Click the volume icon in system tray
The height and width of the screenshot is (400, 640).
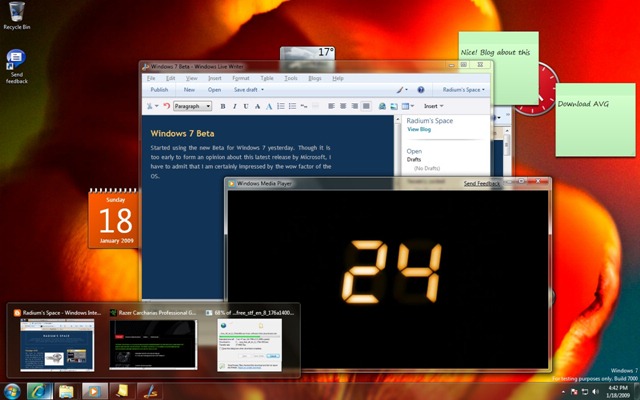595,392
